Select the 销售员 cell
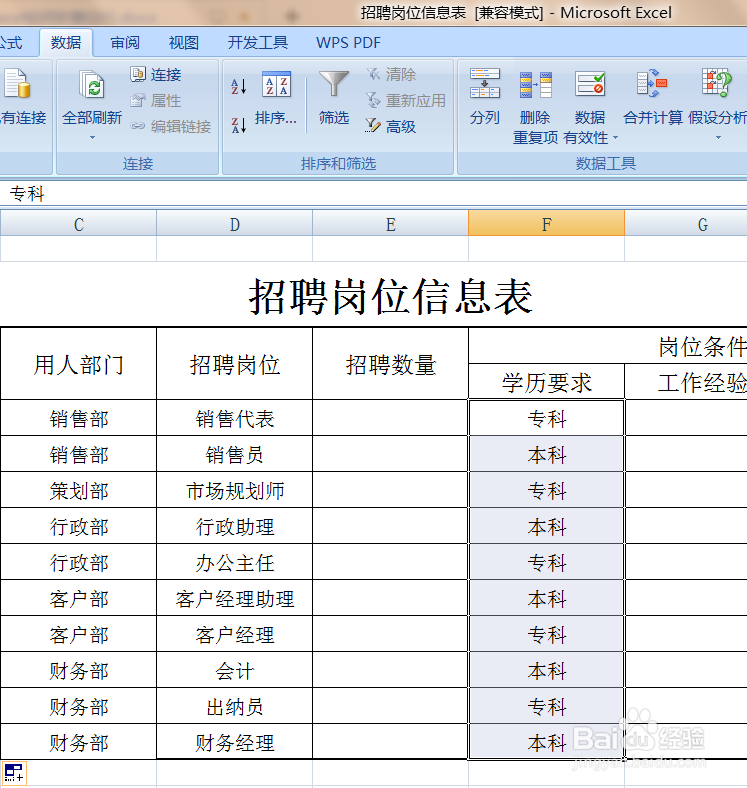The height and width of the screenshot is (788, 747). pos(234,454)
